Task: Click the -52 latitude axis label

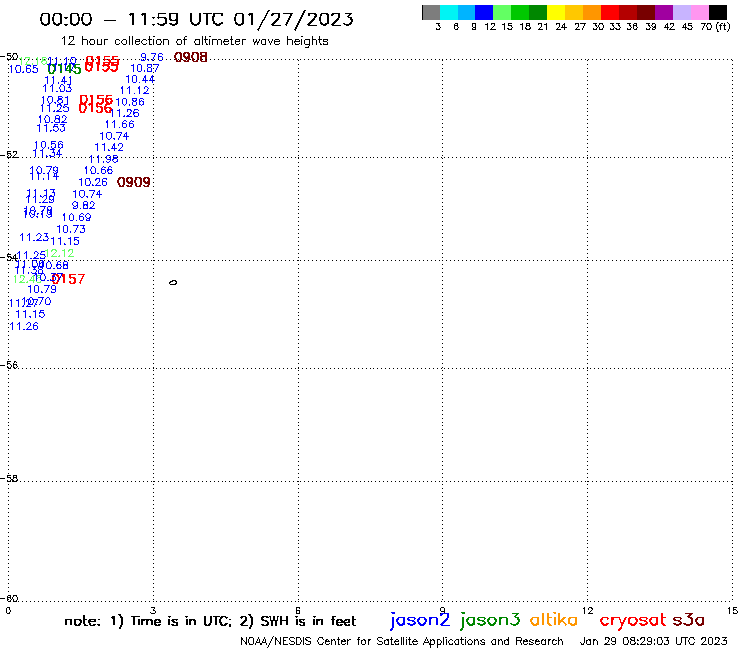Action: pos(9,154)
